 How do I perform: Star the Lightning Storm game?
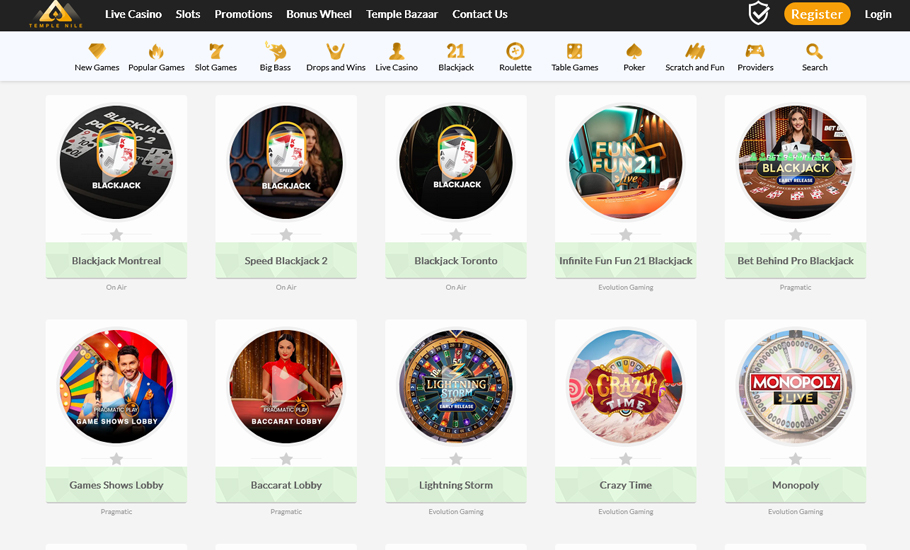456,459
